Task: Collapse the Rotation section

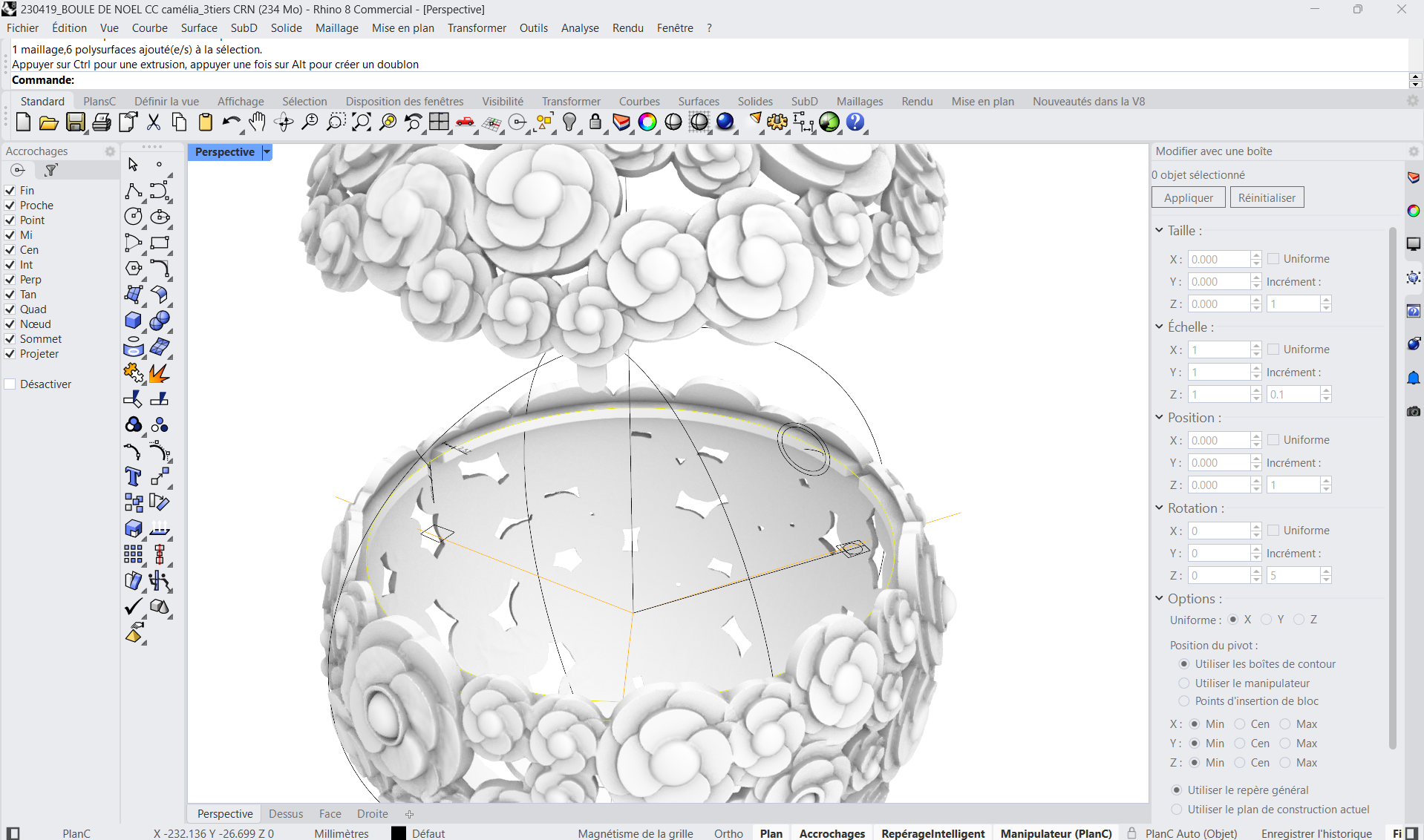Action: coord(1159,508)
